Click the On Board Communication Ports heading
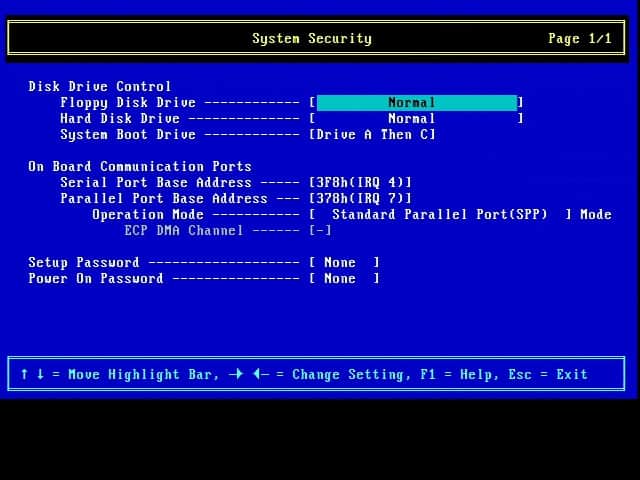 coord(140,167)
